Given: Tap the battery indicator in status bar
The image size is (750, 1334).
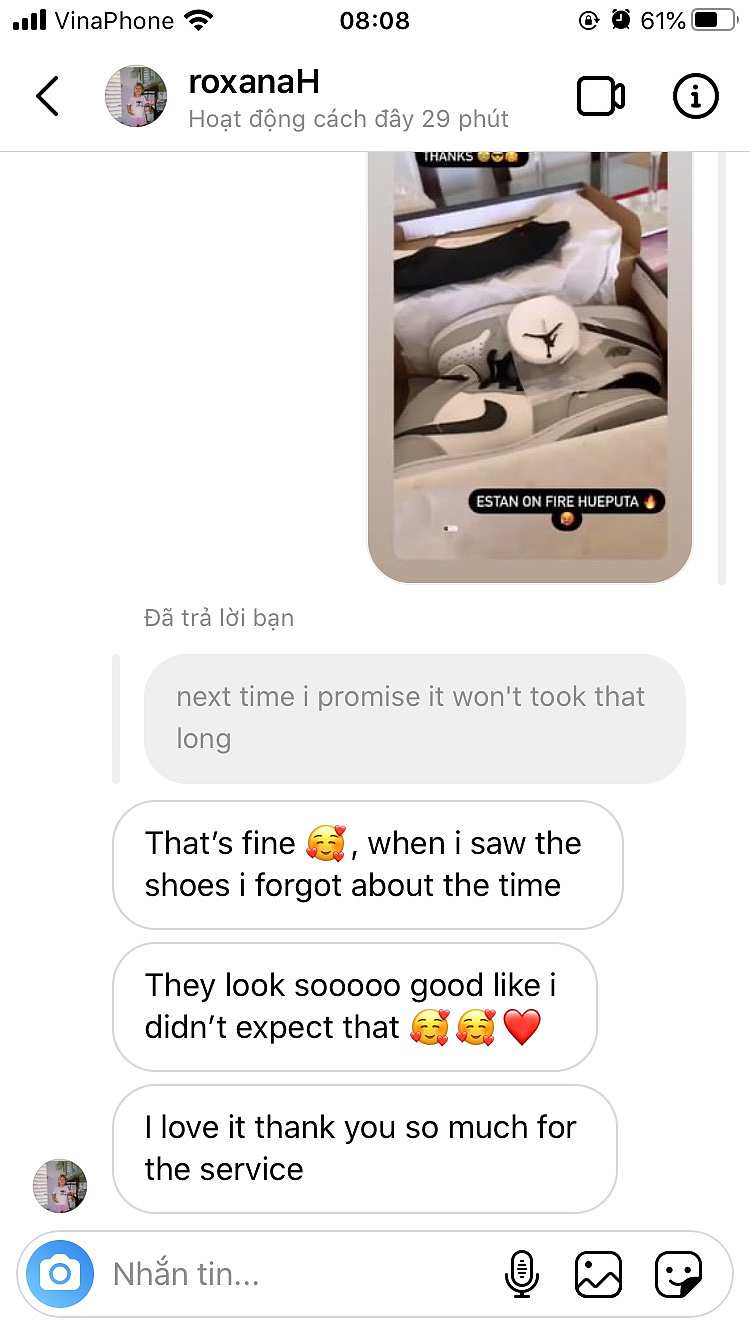Looking at the screenshot, I should tap(715, 20).
